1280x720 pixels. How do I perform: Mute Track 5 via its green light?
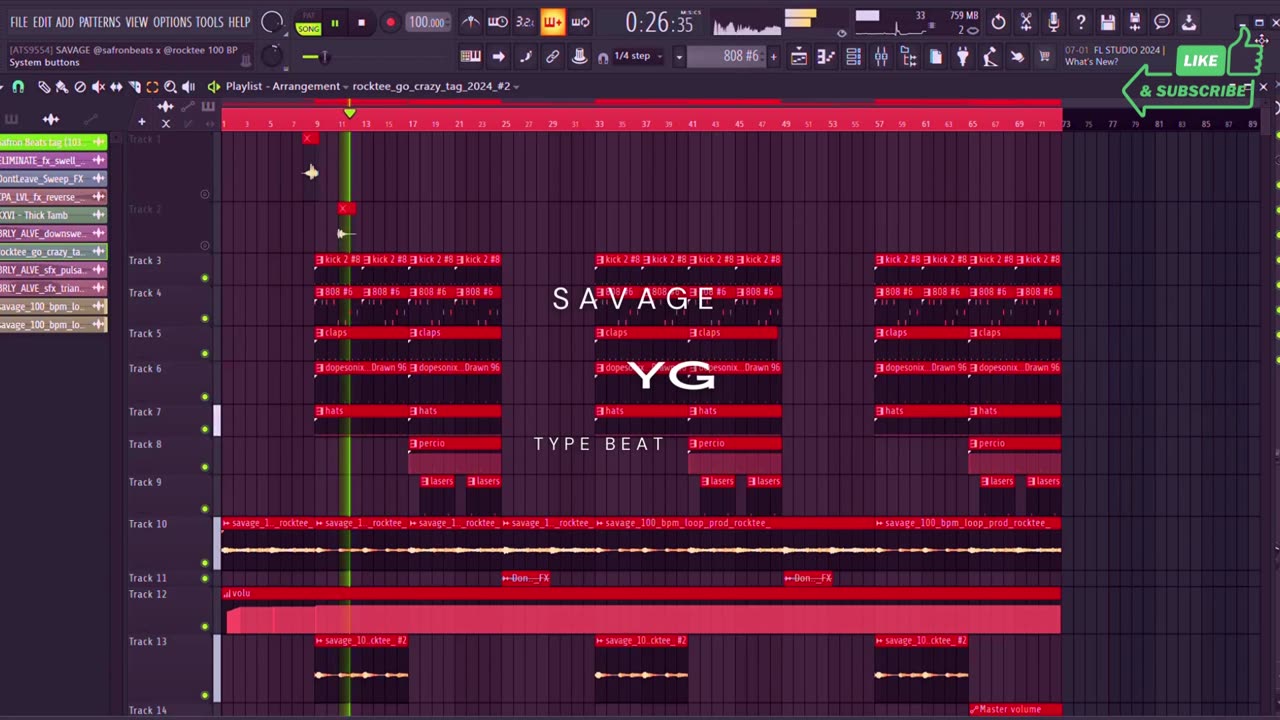pos(205,354)
